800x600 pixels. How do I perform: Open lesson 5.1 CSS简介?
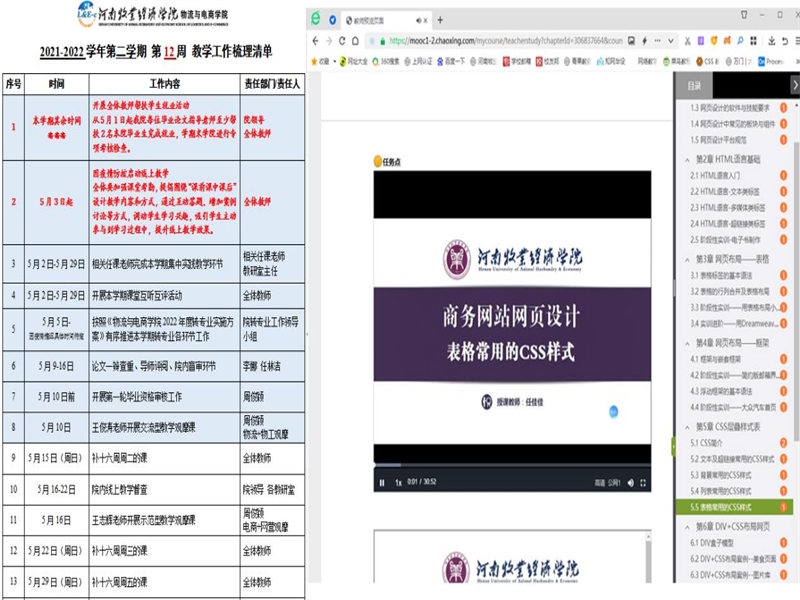(712, 442)
